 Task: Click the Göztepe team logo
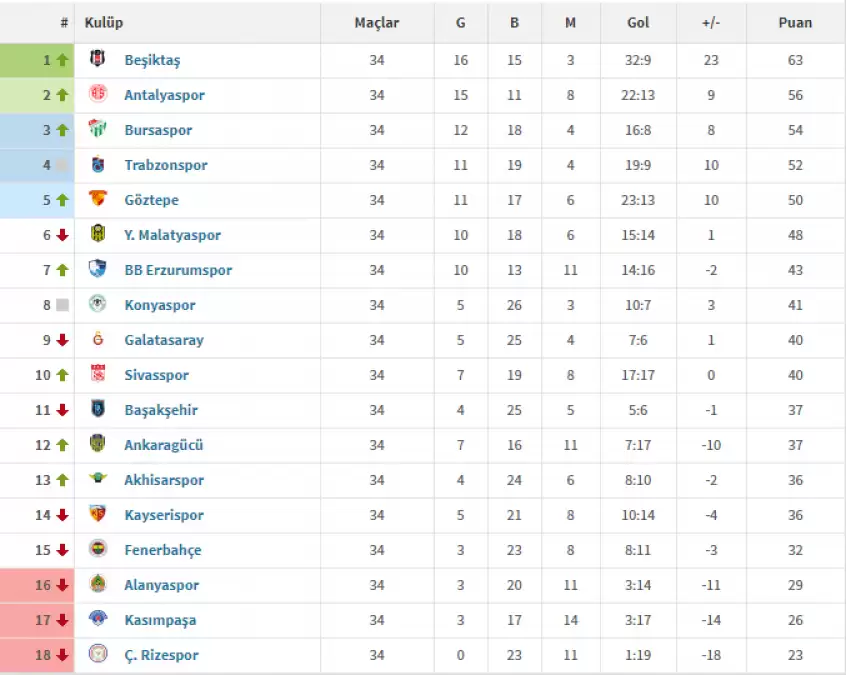click(97, 200)
